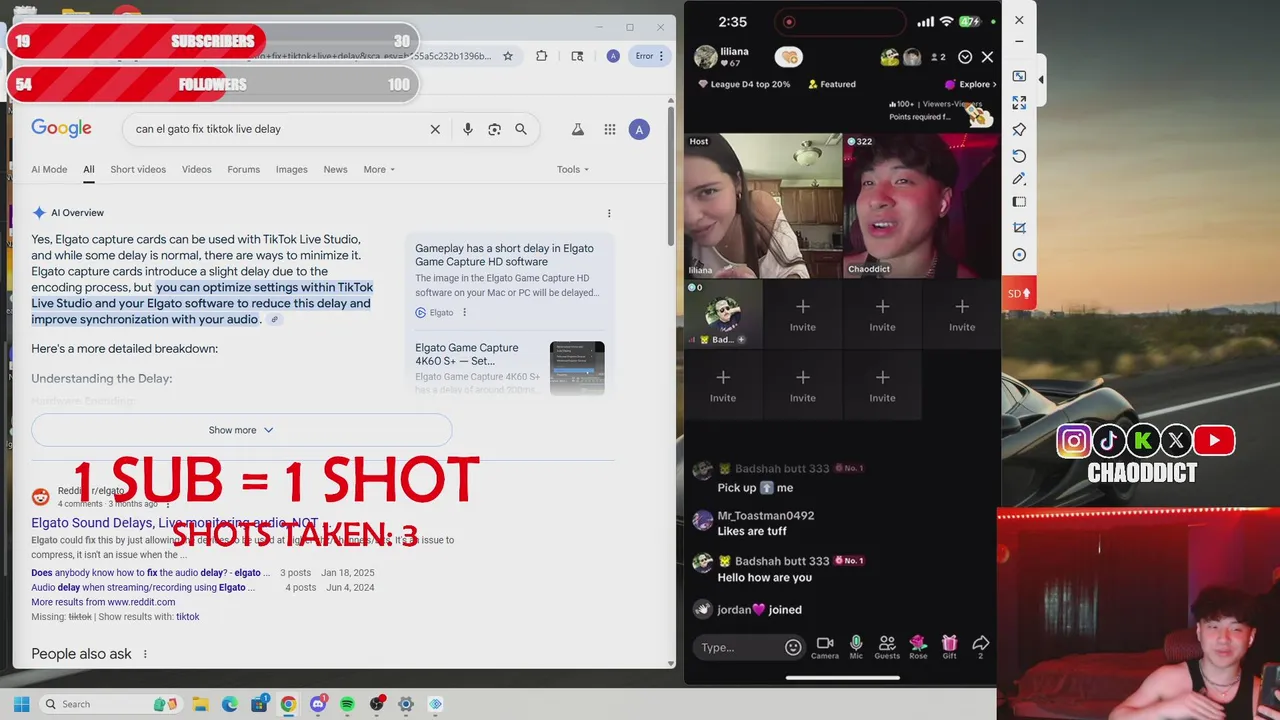Pin the mirror window on top

pyautogui.click(x=1019, y=129)
